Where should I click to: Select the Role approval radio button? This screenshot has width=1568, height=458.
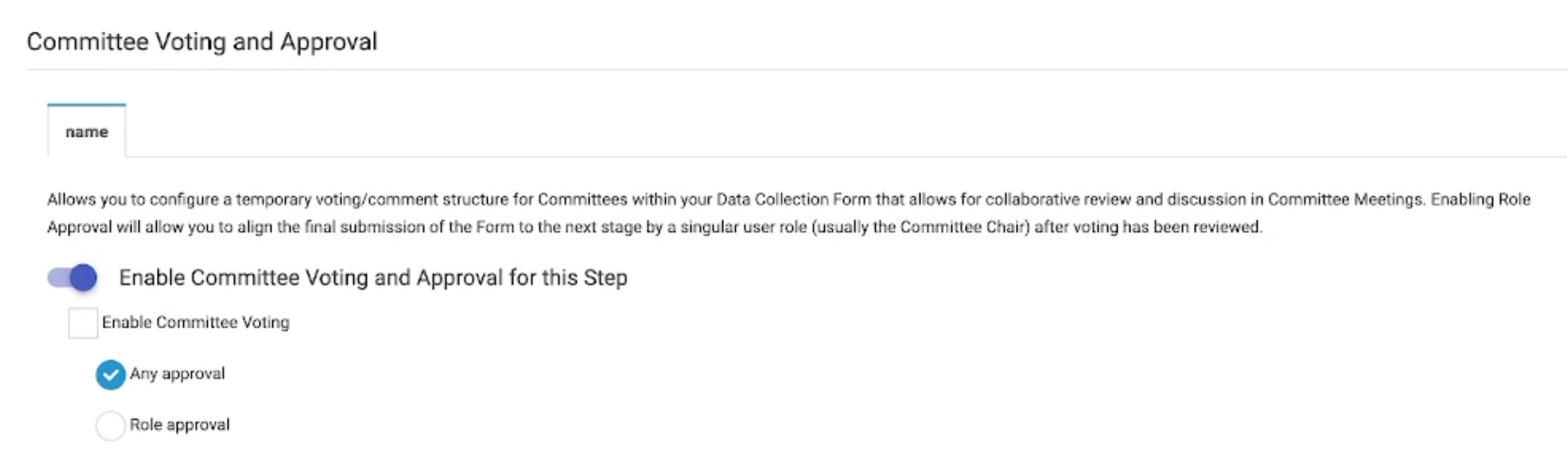(110, 425)
